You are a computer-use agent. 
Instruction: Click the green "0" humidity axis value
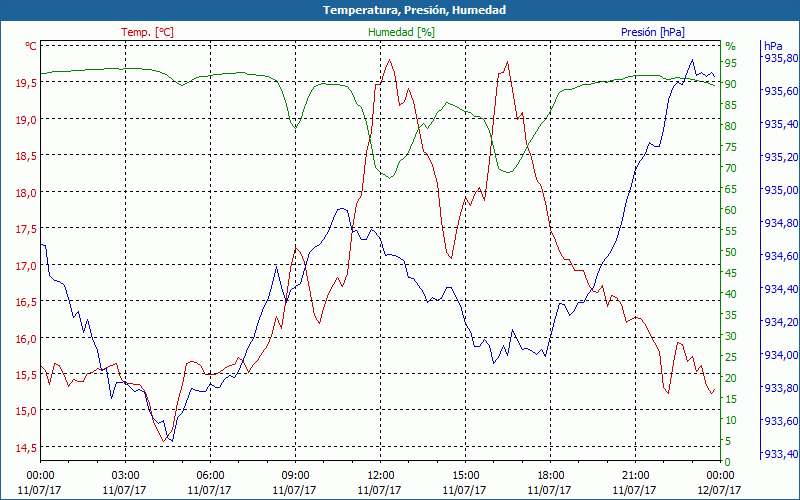(728, 462)
